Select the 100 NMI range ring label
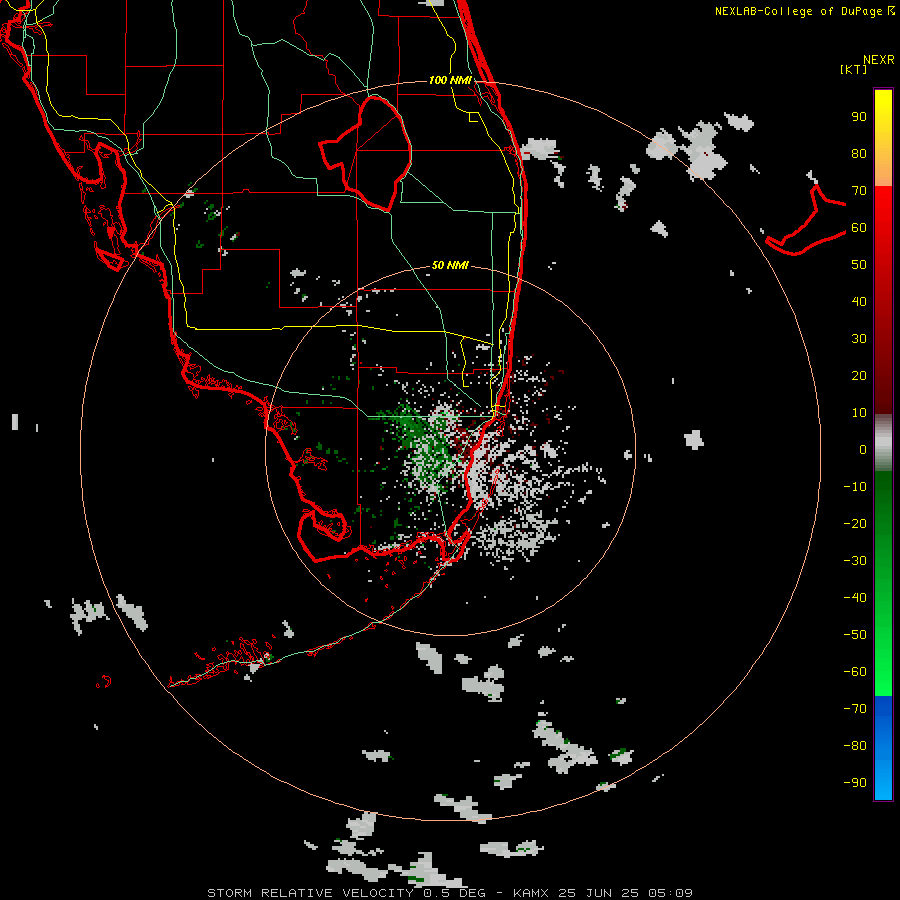900x900 pixels. 450,80
